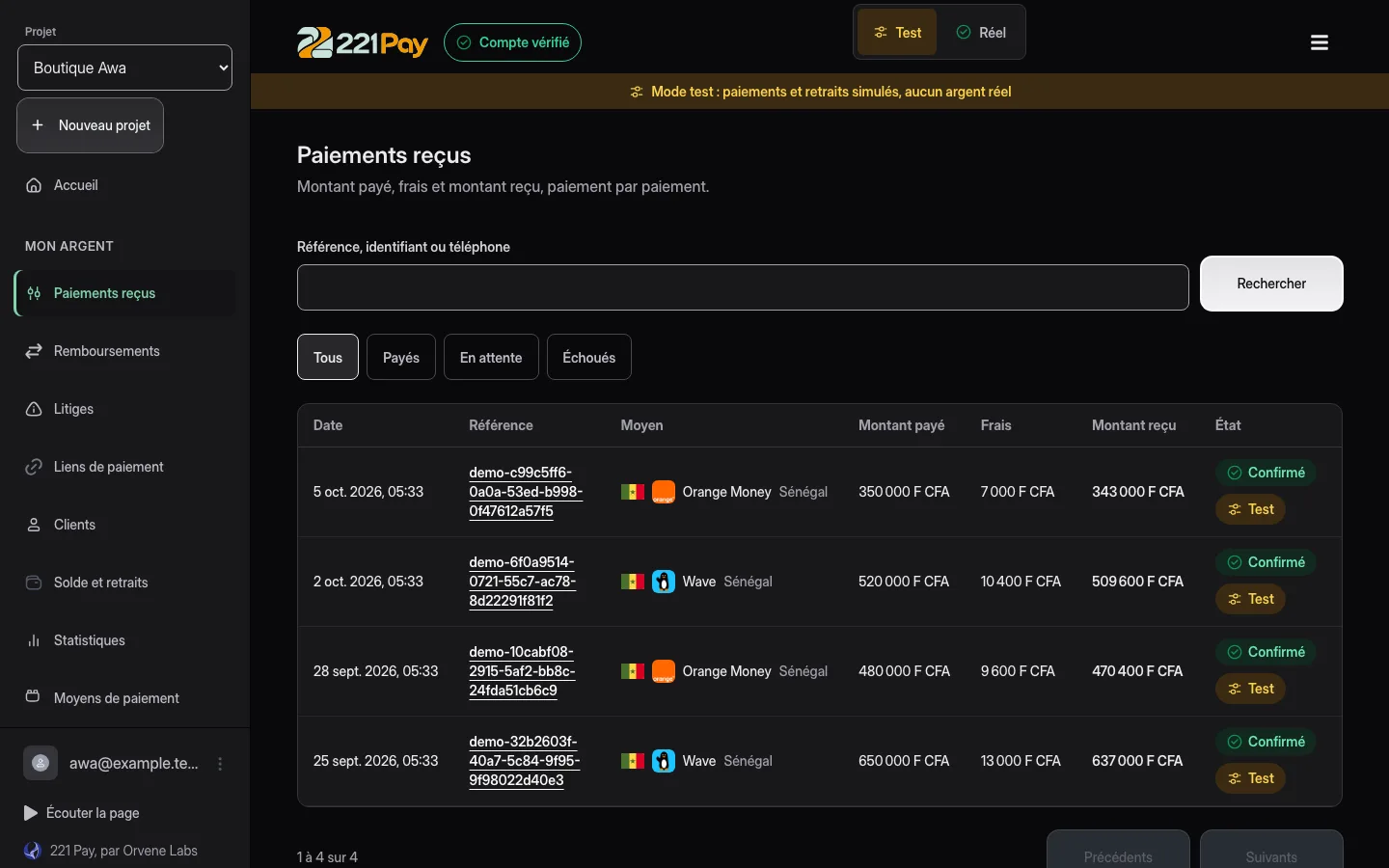Viewport: 1389px width, 868px height.
Task: Open payment reference demo-6f0a9514
Action: pos(523,582)
